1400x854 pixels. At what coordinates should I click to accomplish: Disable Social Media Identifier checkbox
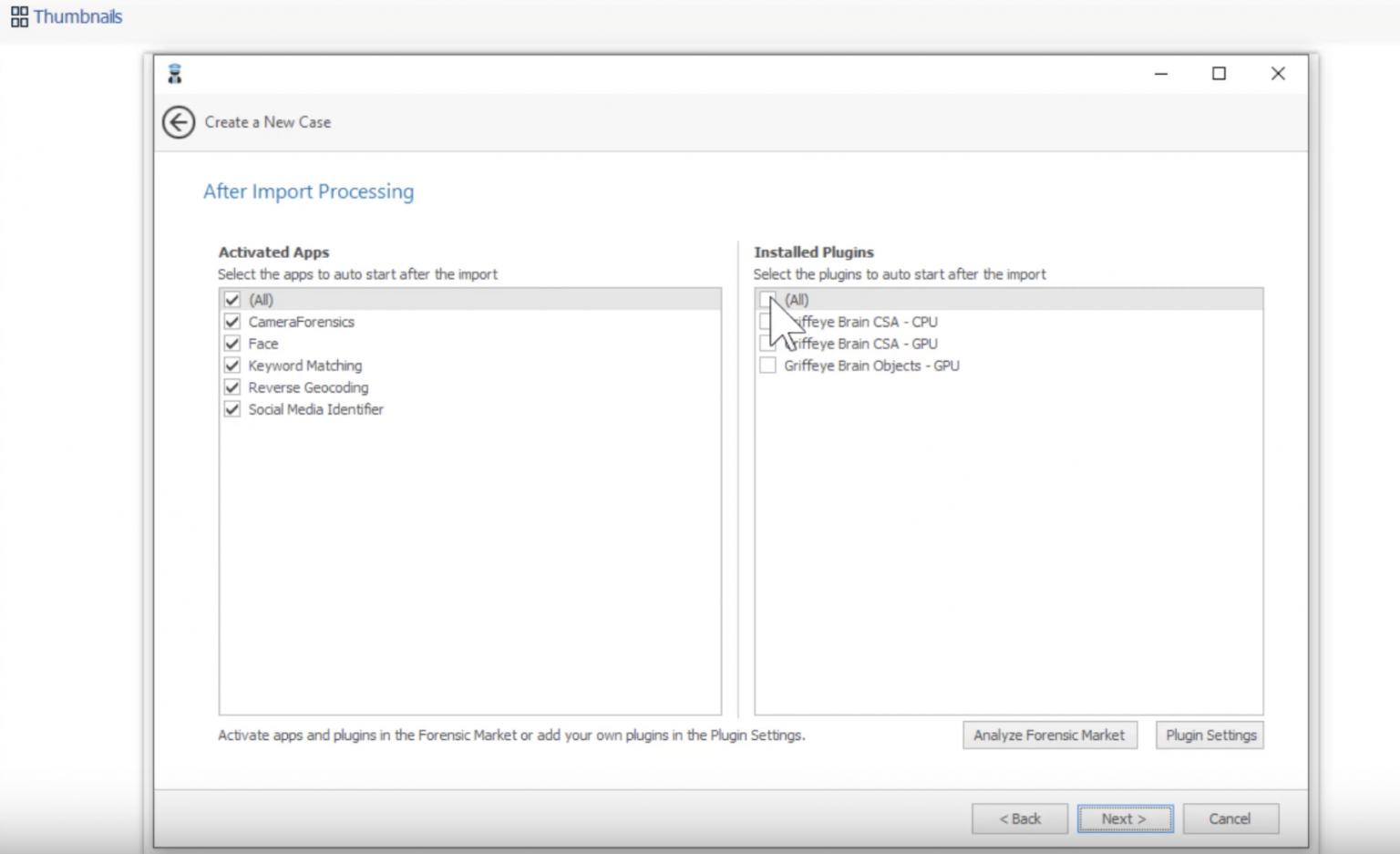point(232,409)
